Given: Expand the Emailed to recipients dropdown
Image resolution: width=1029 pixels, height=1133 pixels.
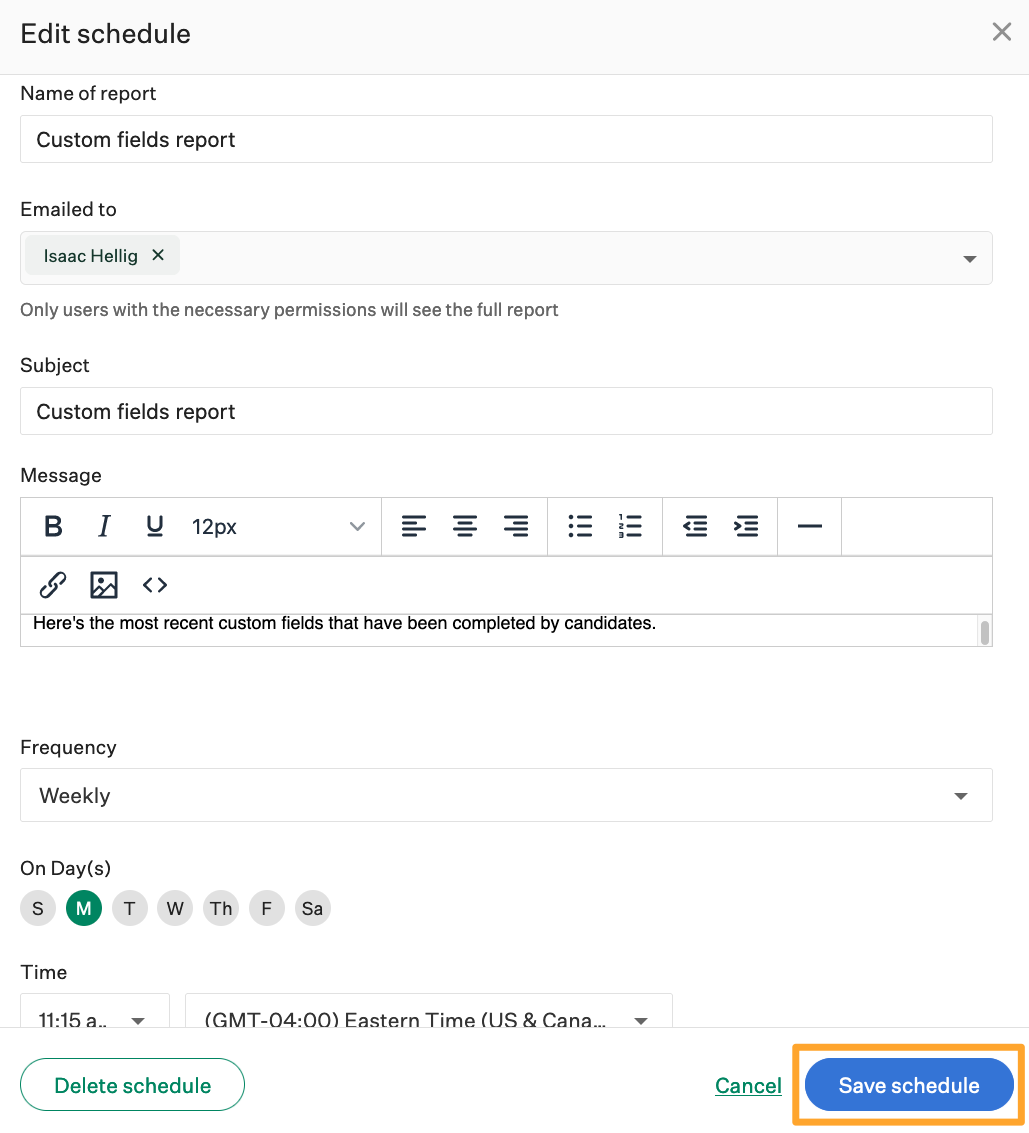Looking at the screenshot, I should point(970,259).
